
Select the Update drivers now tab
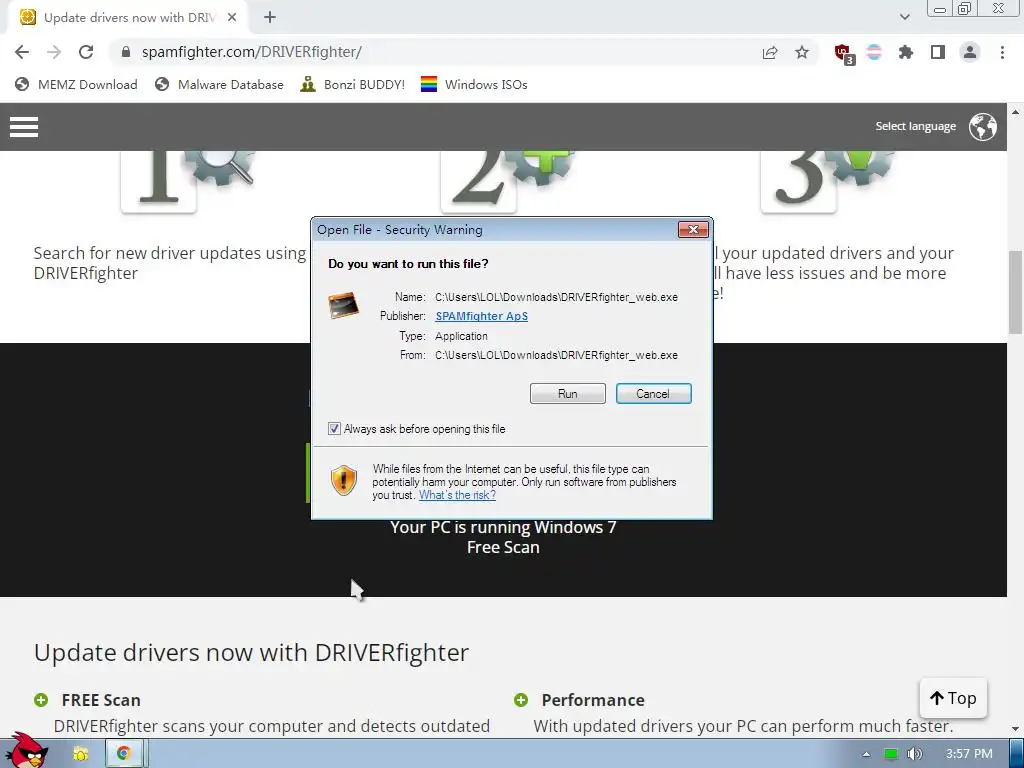[x=129, y=18]
